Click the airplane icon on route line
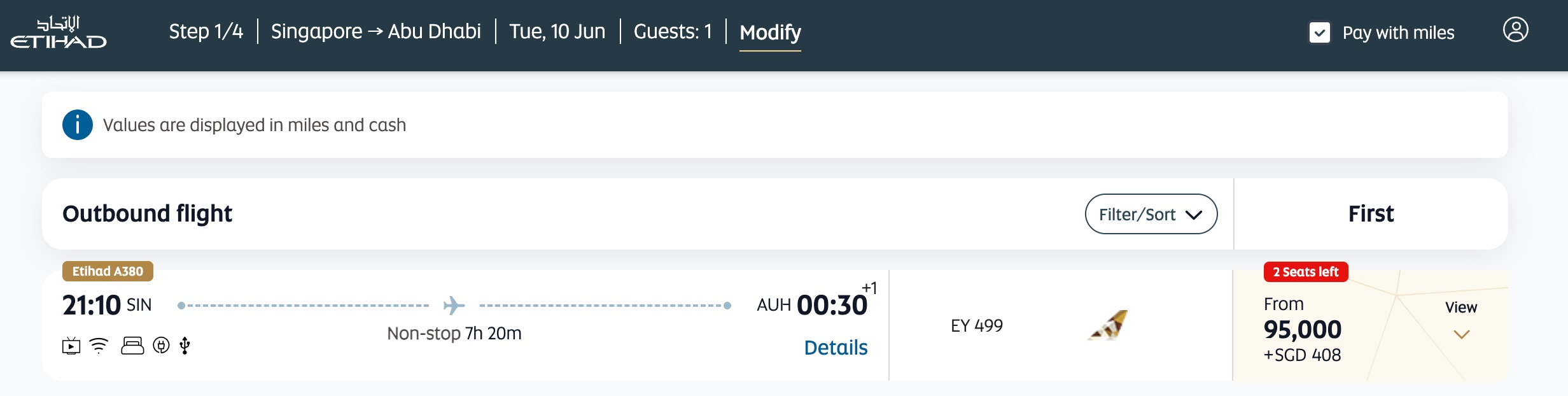The height and width of the screenshot is (396, 1568). click(454, 306)
